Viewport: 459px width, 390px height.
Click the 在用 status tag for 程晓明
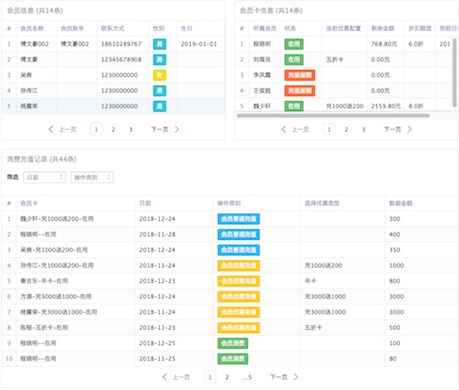(294, 44)
